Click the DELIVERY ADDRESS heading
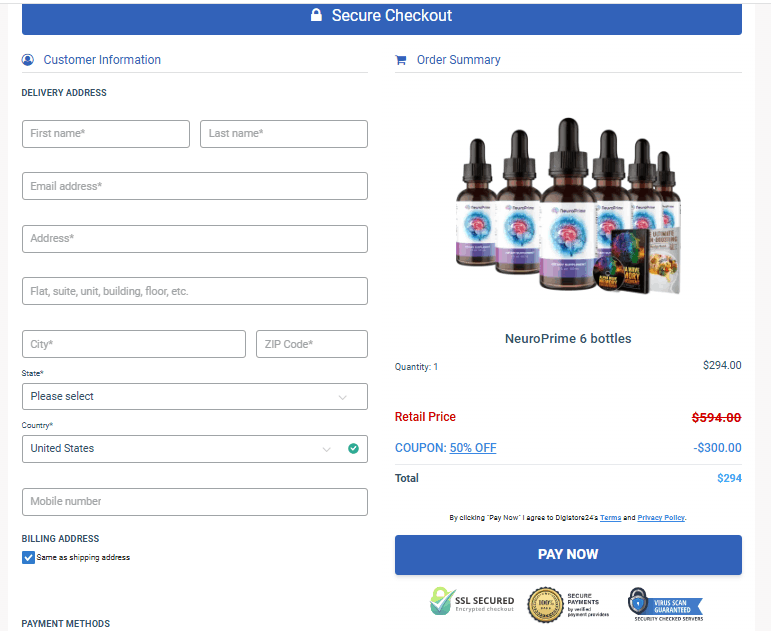This screenshot has width=771, height=631. pyautogui.click(x=64, y=93)
